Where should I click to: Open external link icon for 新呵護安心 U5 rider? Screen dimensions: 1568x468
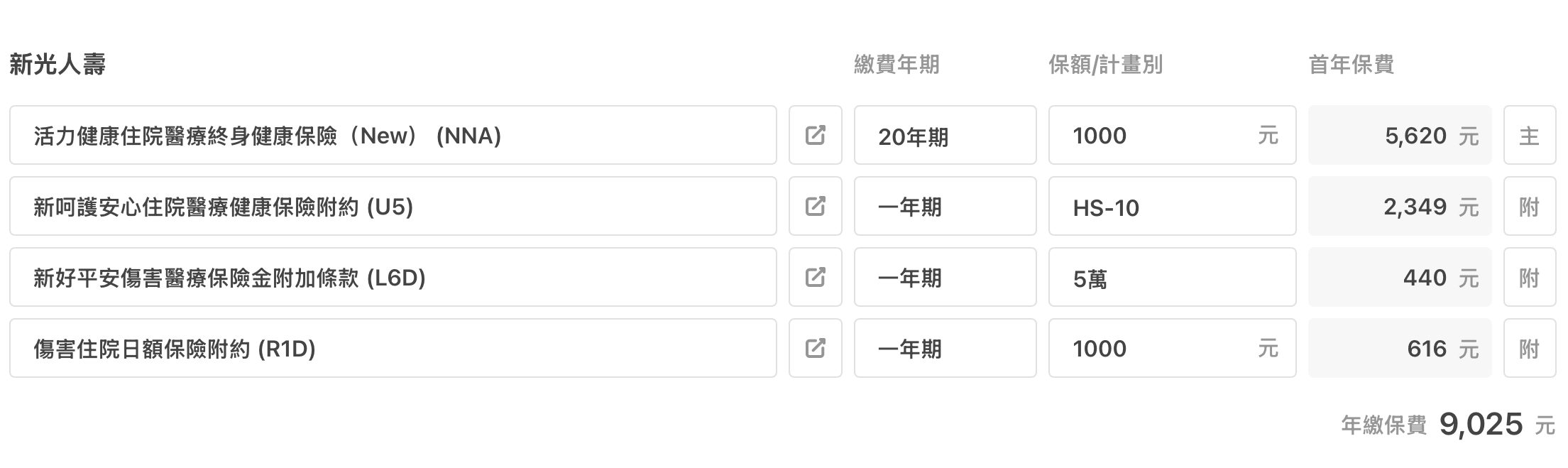(815, 206)
